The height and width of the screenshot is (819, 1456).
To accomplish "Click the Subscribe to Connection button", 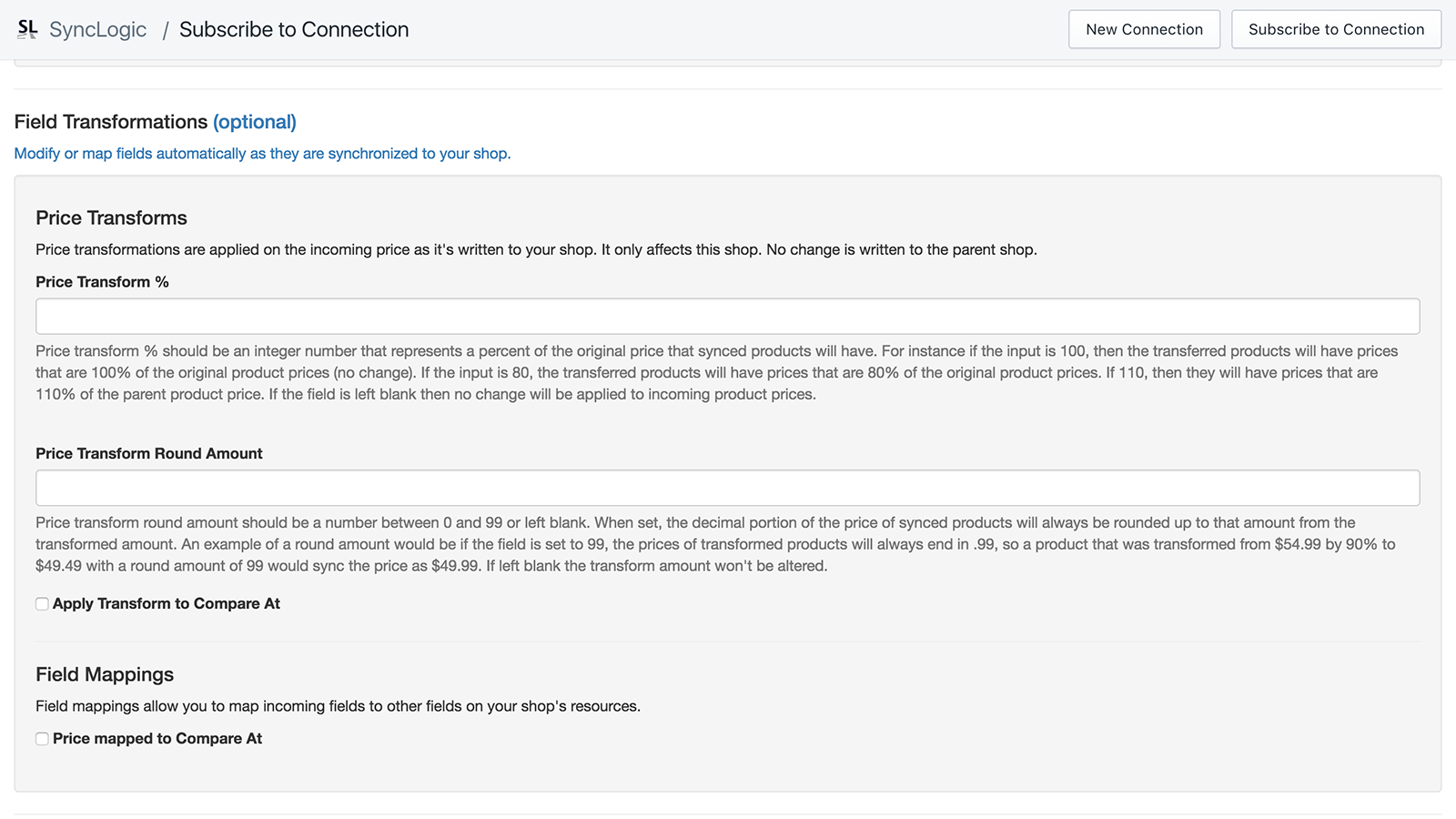I will (x=1335, y=28).
